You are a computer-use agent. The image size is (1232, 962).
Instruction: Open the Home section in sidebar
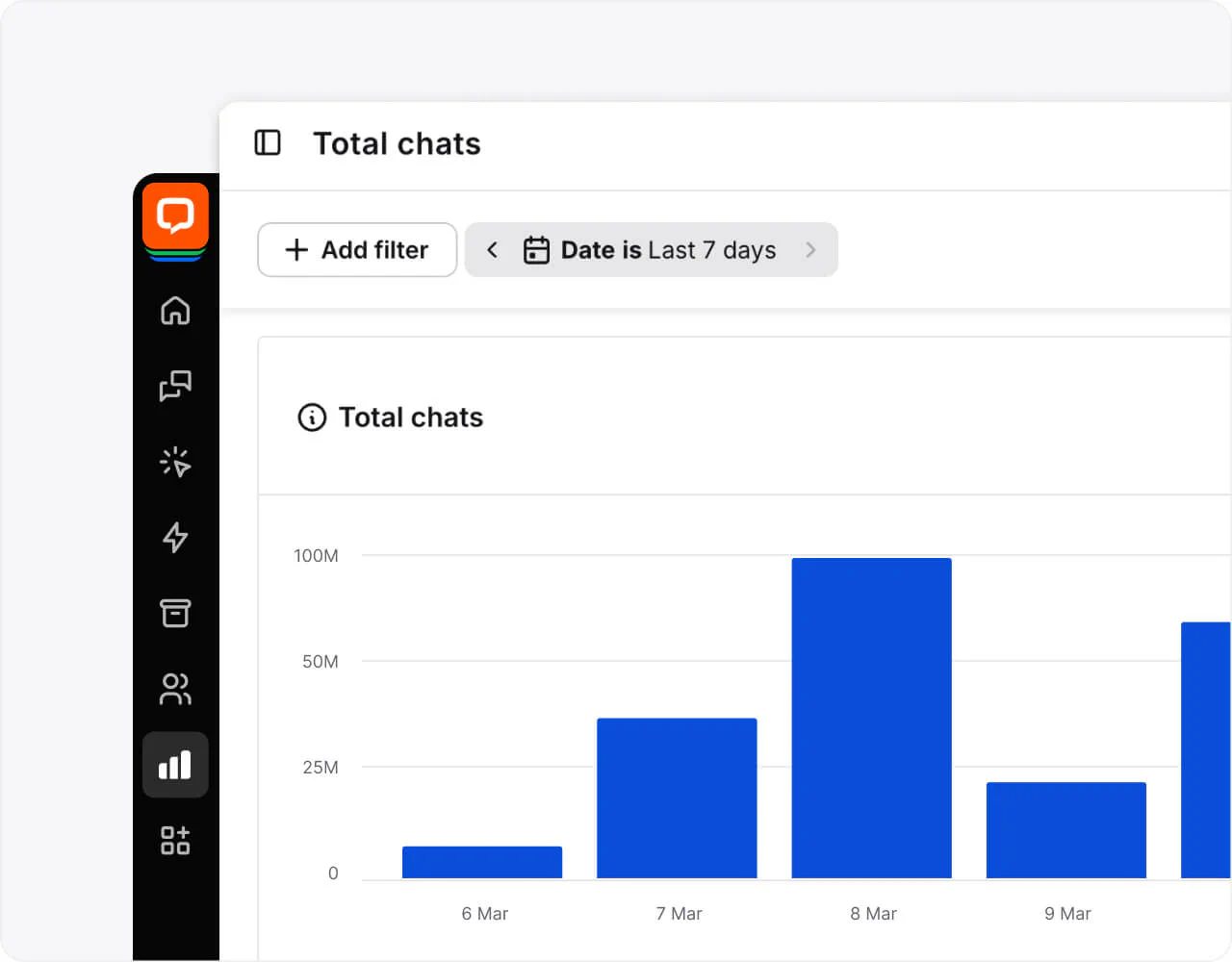click(x=175, y=311)
